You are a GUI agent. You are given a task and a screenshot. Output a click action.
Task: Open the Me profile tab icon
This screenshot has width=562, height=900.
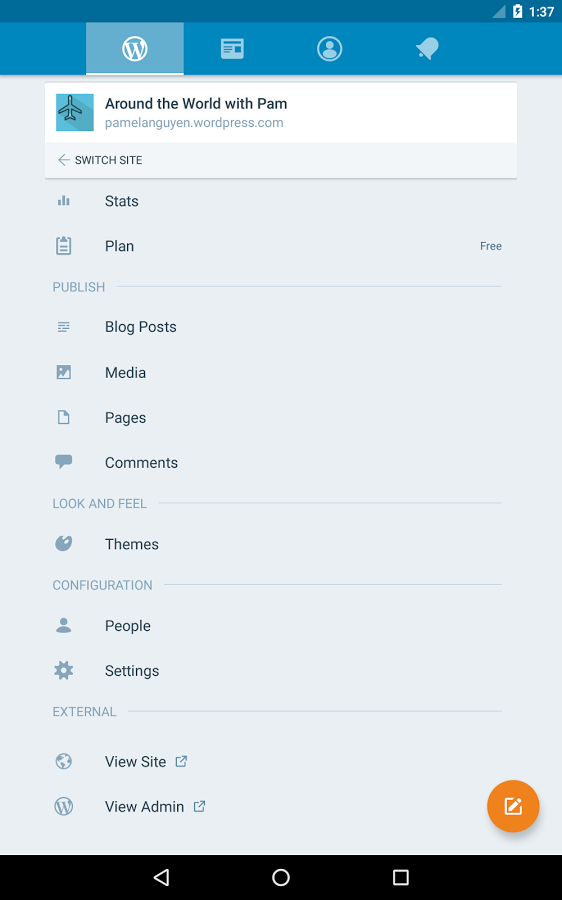point(330,49)
